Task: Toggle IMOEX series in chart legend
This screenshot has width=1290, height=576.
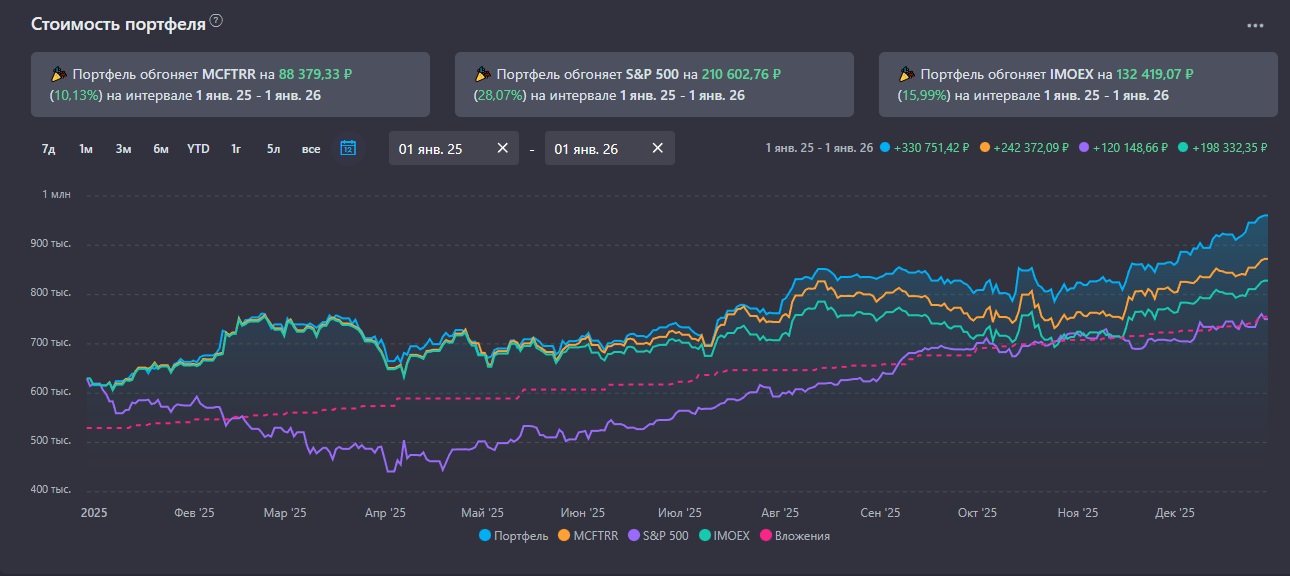Action: [x=731, y=535]
